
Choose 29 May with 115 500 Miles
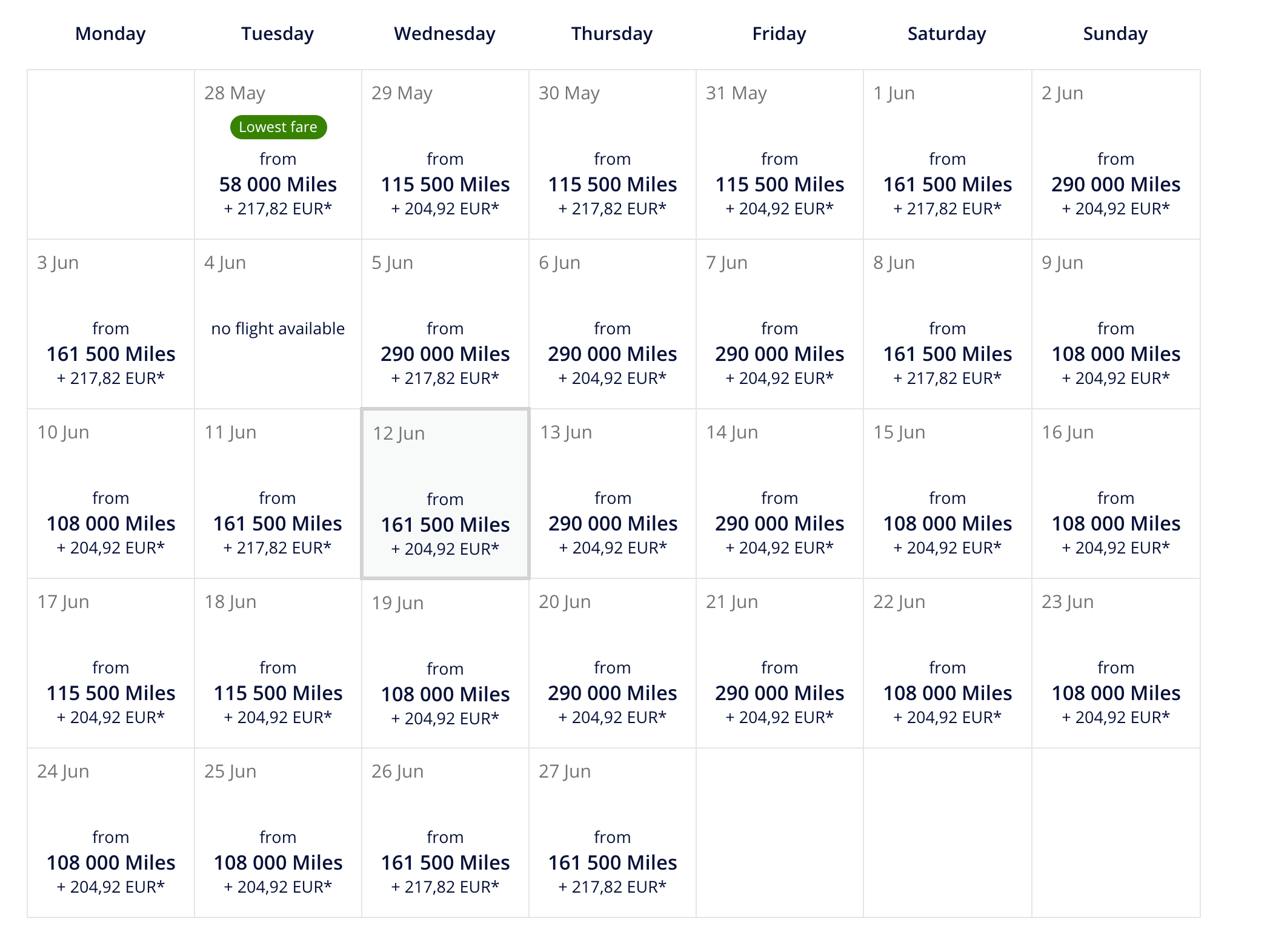(x=445, y=154)
